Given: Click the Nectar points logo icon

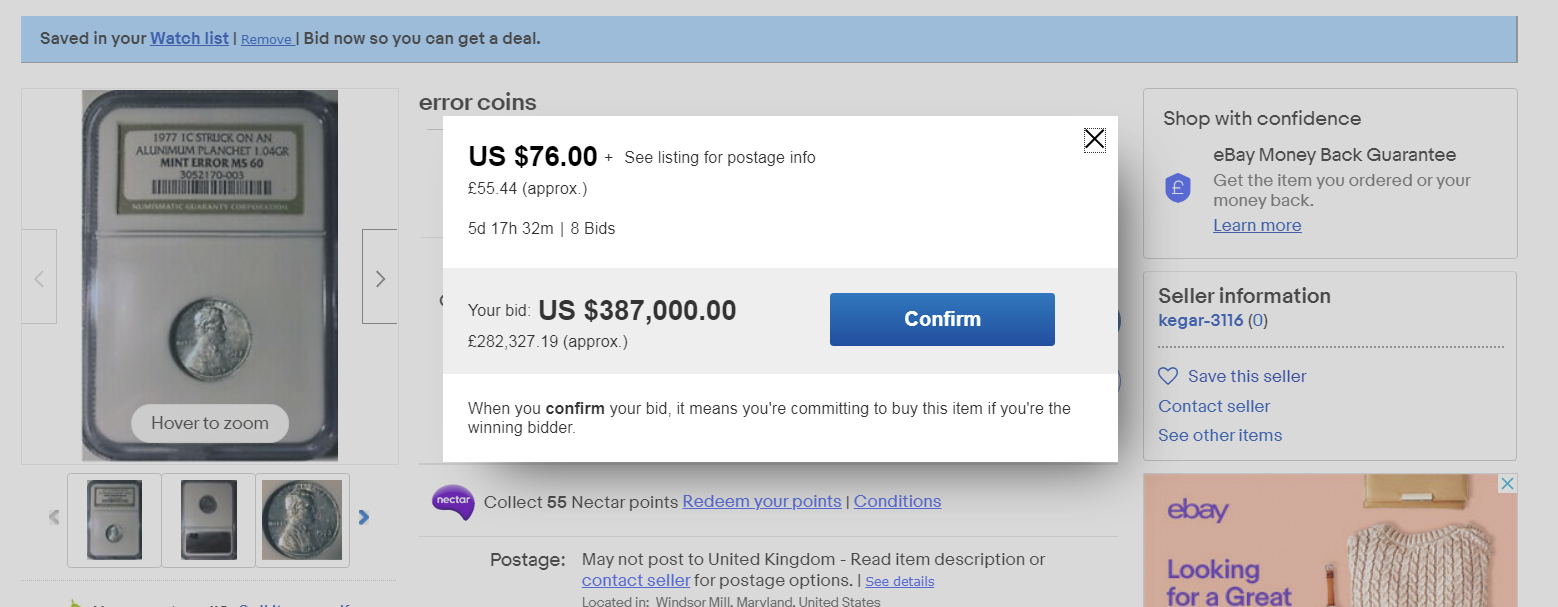Looking at the screenshot, I should pos(452,502).
